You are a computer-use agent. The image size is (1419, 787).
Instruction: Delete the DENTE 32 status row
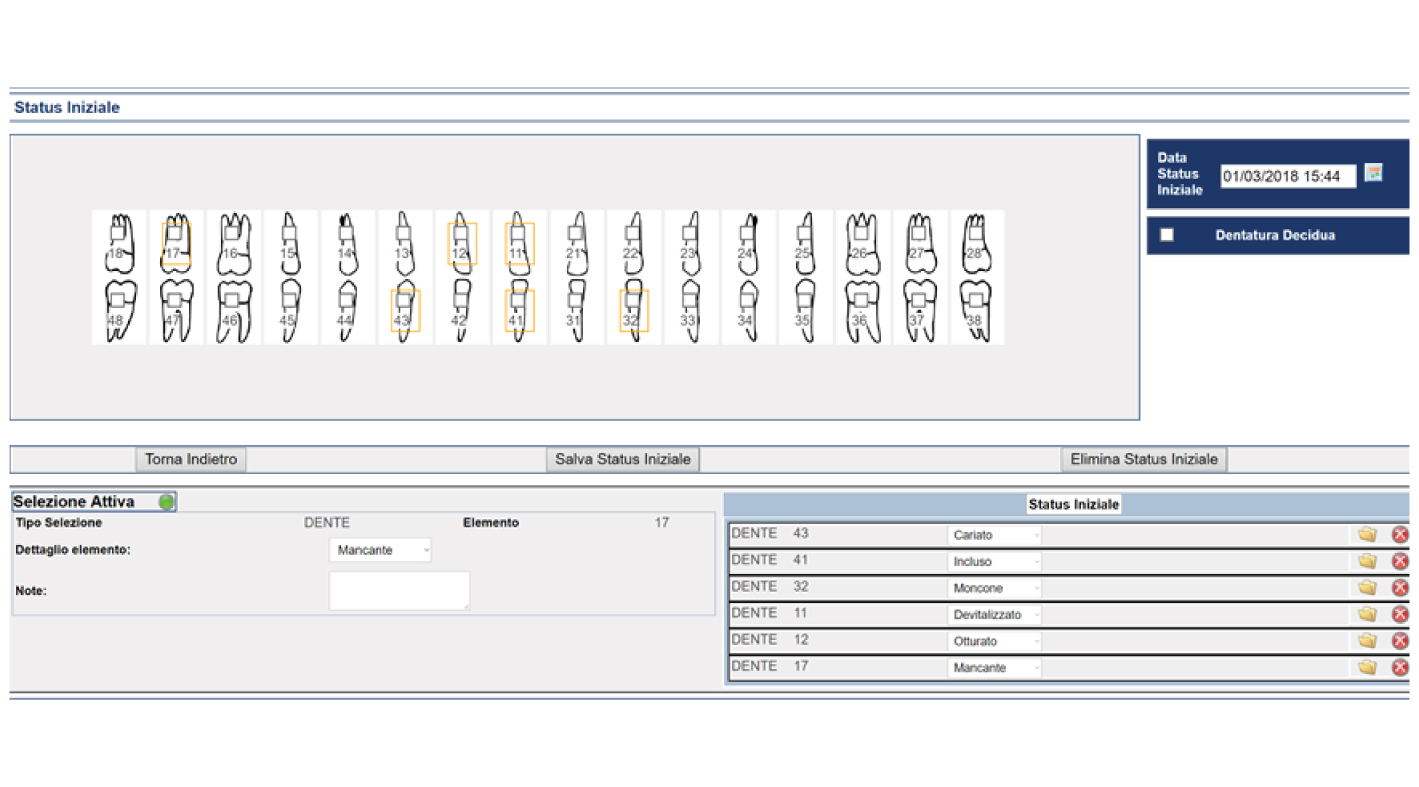(x=1400, y=587)
